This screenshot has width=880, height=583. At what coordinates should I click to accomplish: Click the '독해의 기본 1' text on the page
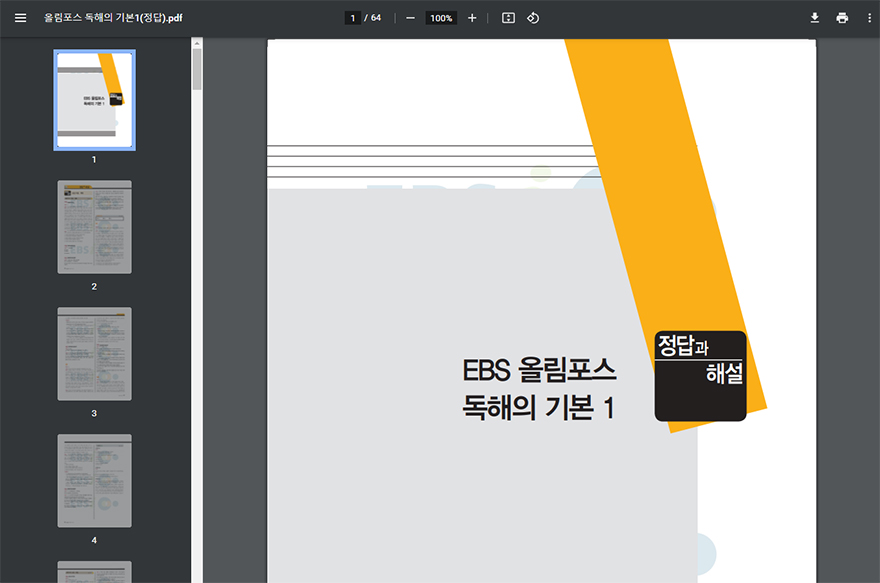point(538,408)
